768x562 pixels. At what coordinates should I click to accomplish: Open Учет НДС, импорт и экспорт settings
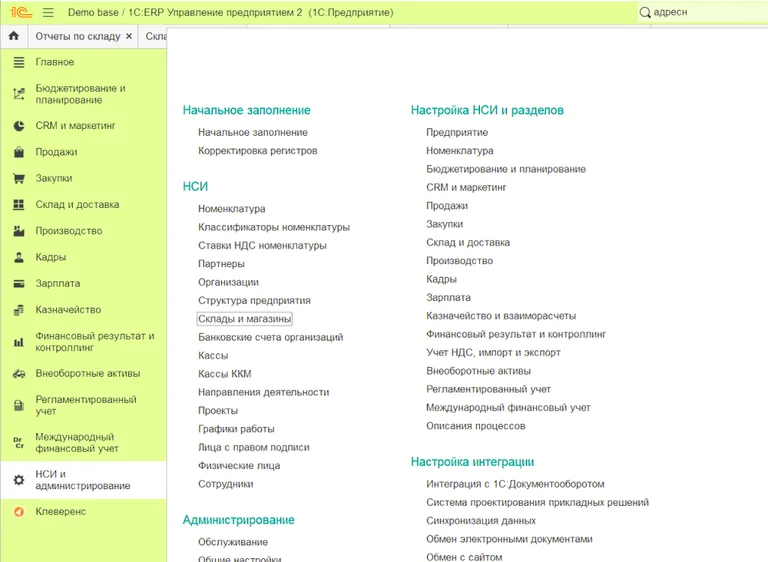tap(493, 353)
